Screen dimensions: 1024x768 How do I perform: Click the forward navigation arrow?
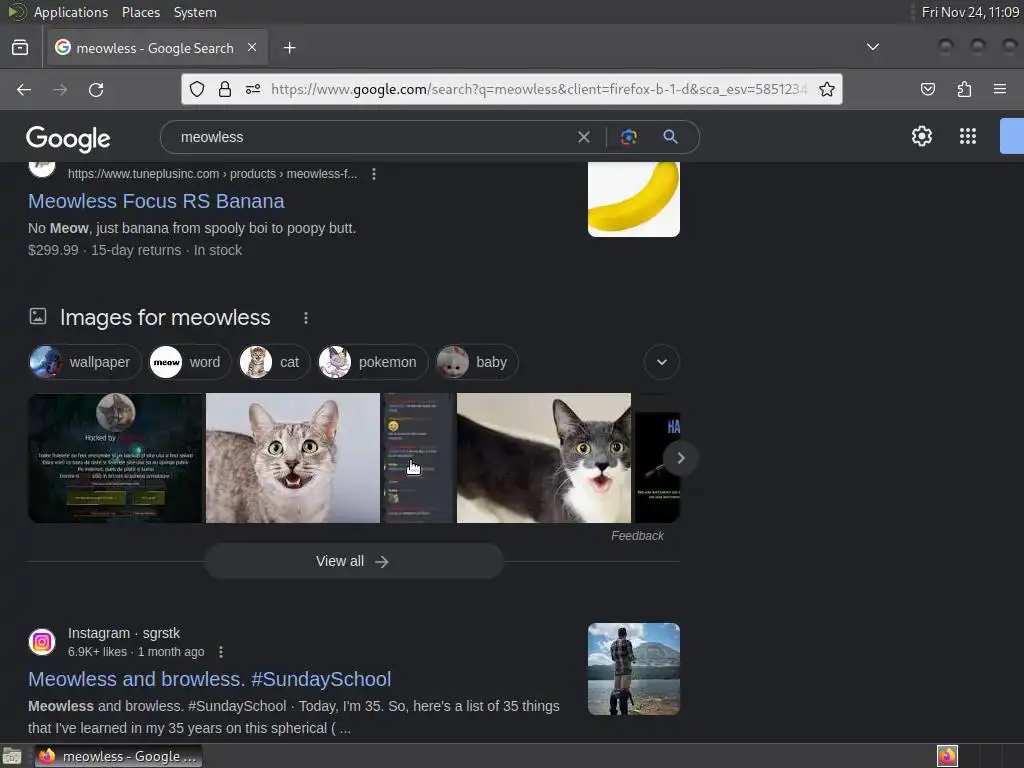click(x=60, y=89)
